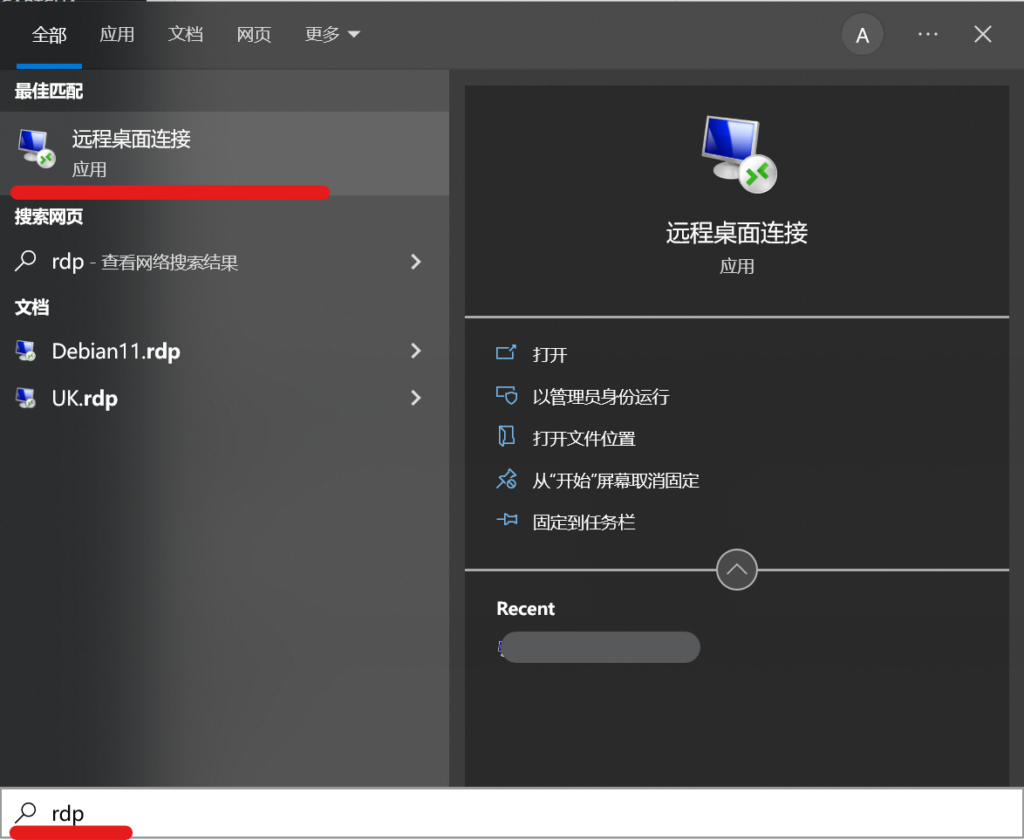
Task: Open the Debian11.rdp document
Action: point(224,351)
